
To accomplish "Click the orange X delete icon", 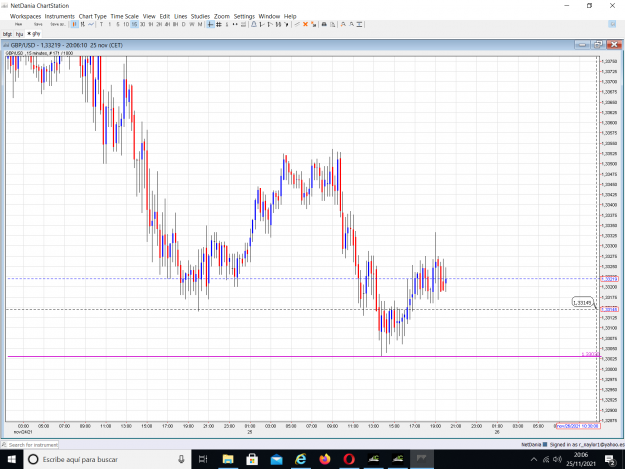I will click(x=305, y=24).
